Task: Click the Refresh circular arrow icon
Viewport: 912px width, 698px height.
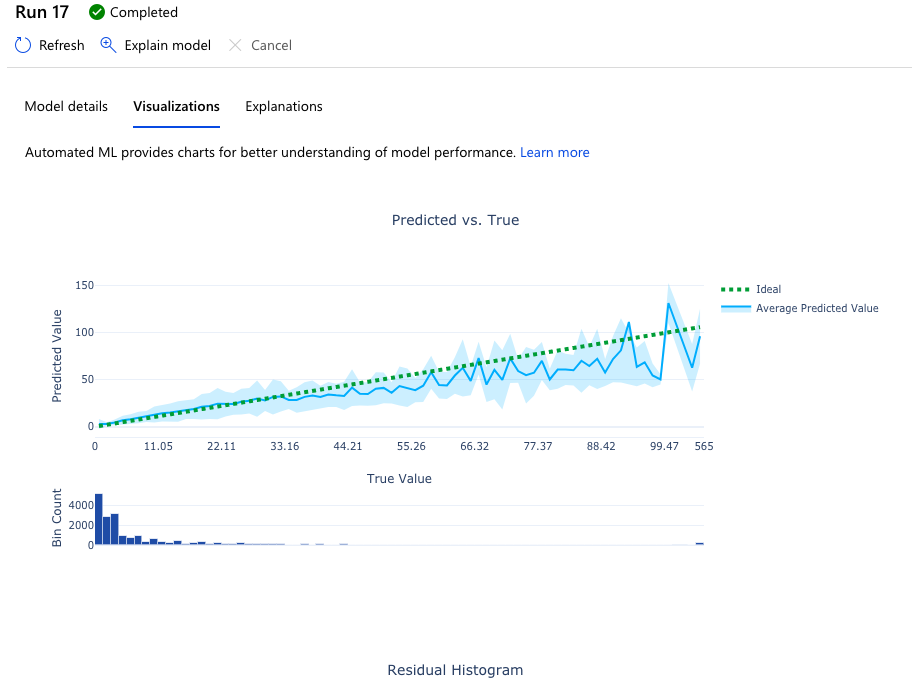Action: pyautogui.click(x=23, y=45)
